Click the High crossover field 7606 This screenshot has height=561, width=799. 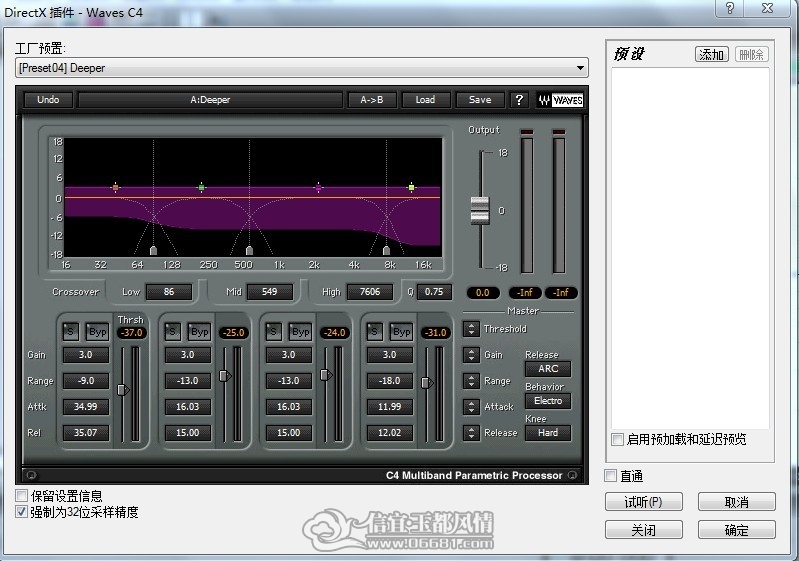click(x=370, y=292)
